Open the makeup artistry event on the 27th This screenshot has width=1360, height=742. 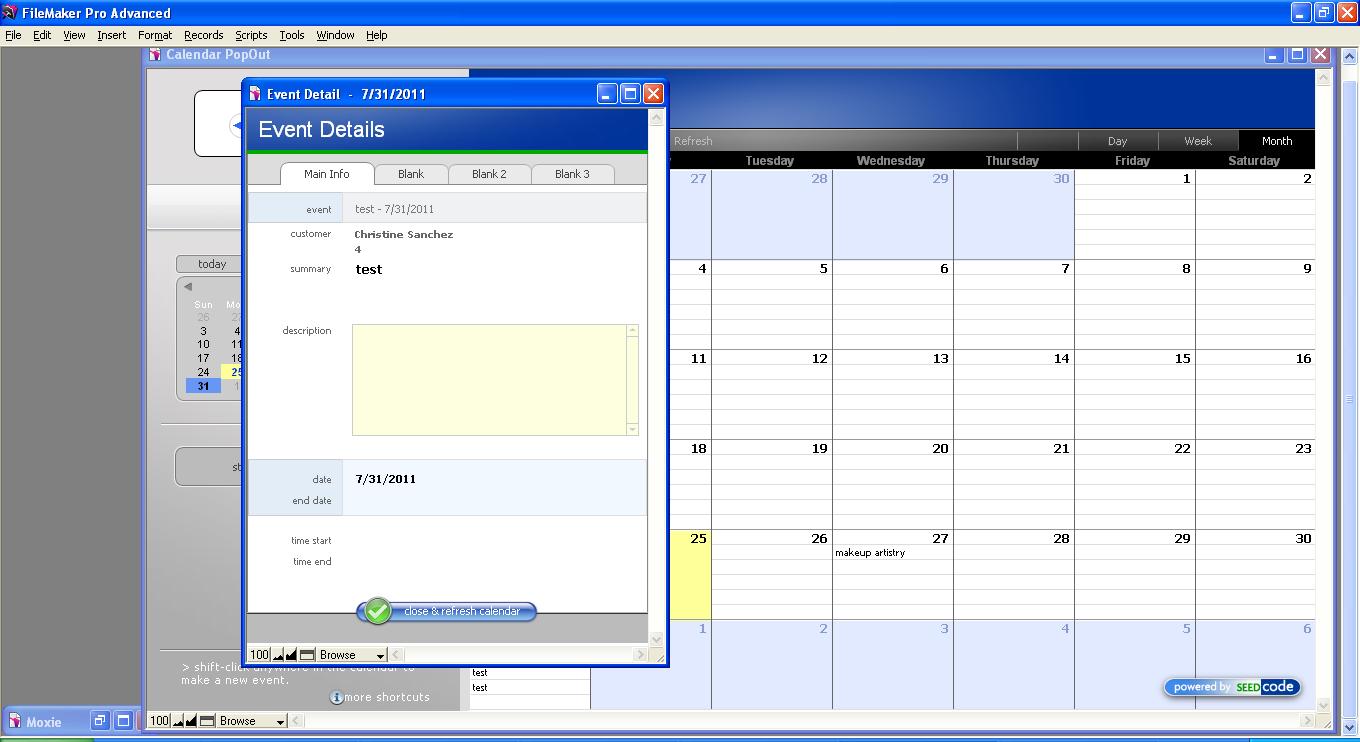click(870, 553)
